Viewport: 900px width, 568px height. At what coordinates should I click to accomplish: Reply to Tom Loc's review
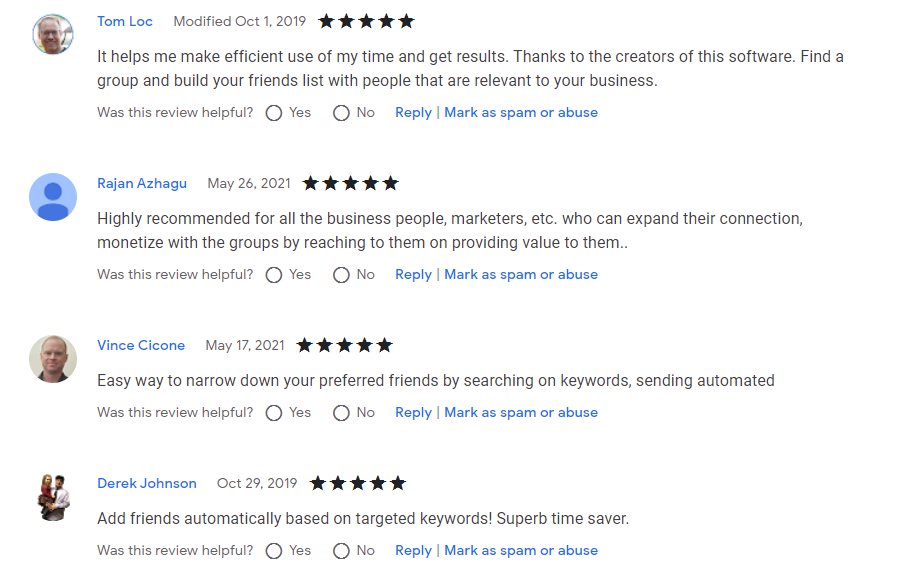(413, 113)
